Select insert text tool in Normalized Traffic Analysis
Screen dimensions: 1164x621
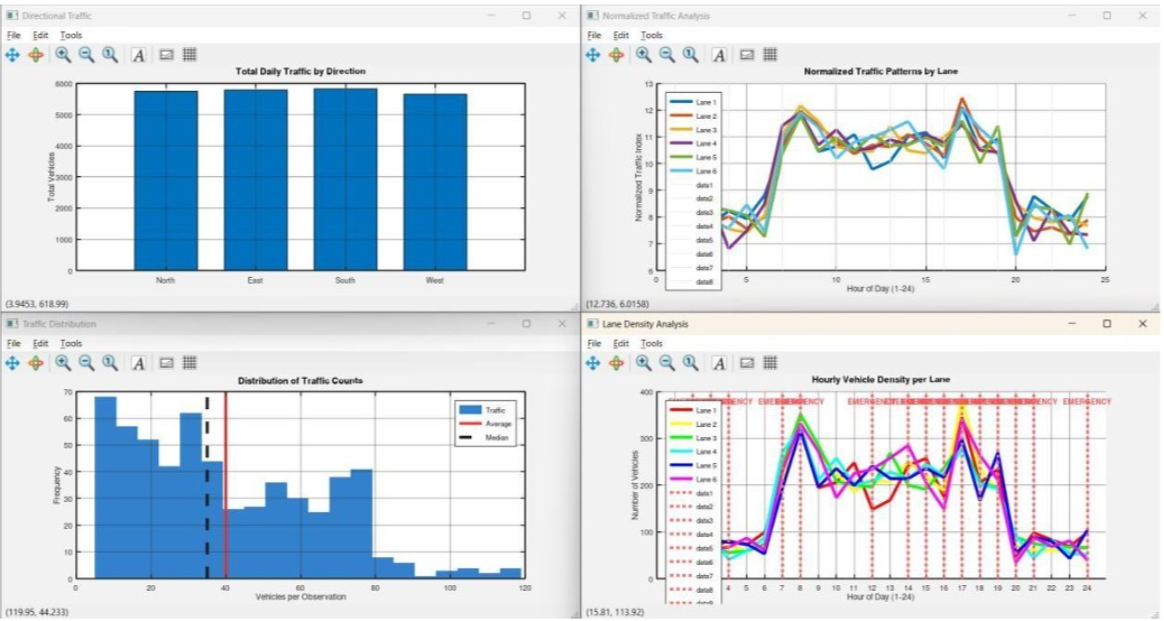(x=719, y=55)
